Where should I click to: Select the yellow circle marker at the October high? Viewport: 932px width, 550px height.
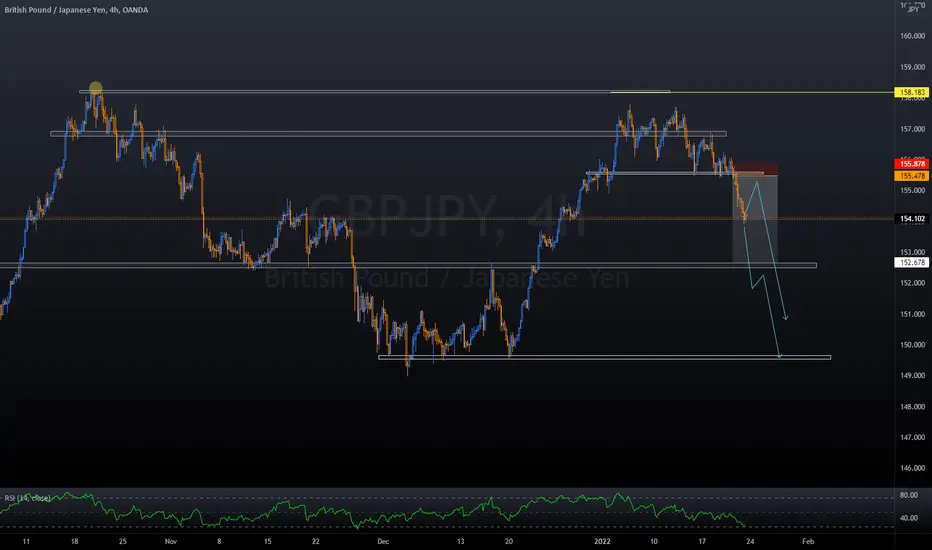96,89
